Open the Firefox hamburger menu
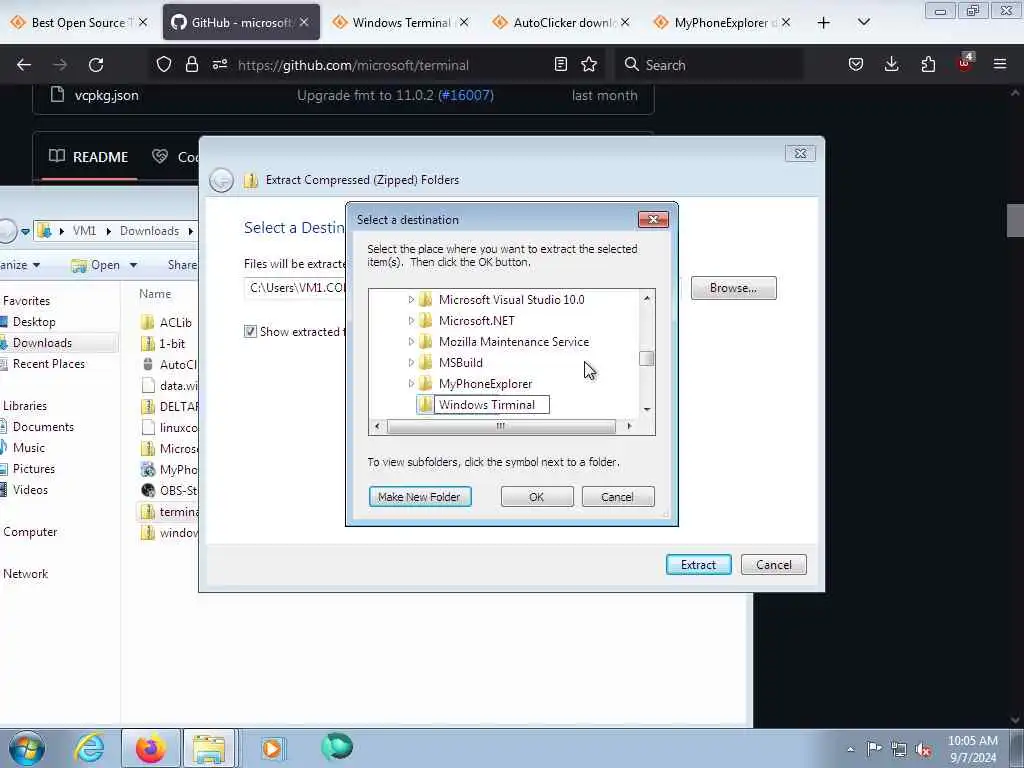This screenshot has height=768, width=1024. coord(1000,65)
